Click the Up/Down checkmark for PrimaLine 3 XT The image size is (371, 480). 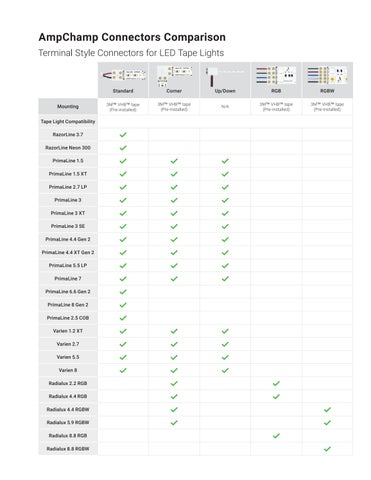[x=225, y=213]
